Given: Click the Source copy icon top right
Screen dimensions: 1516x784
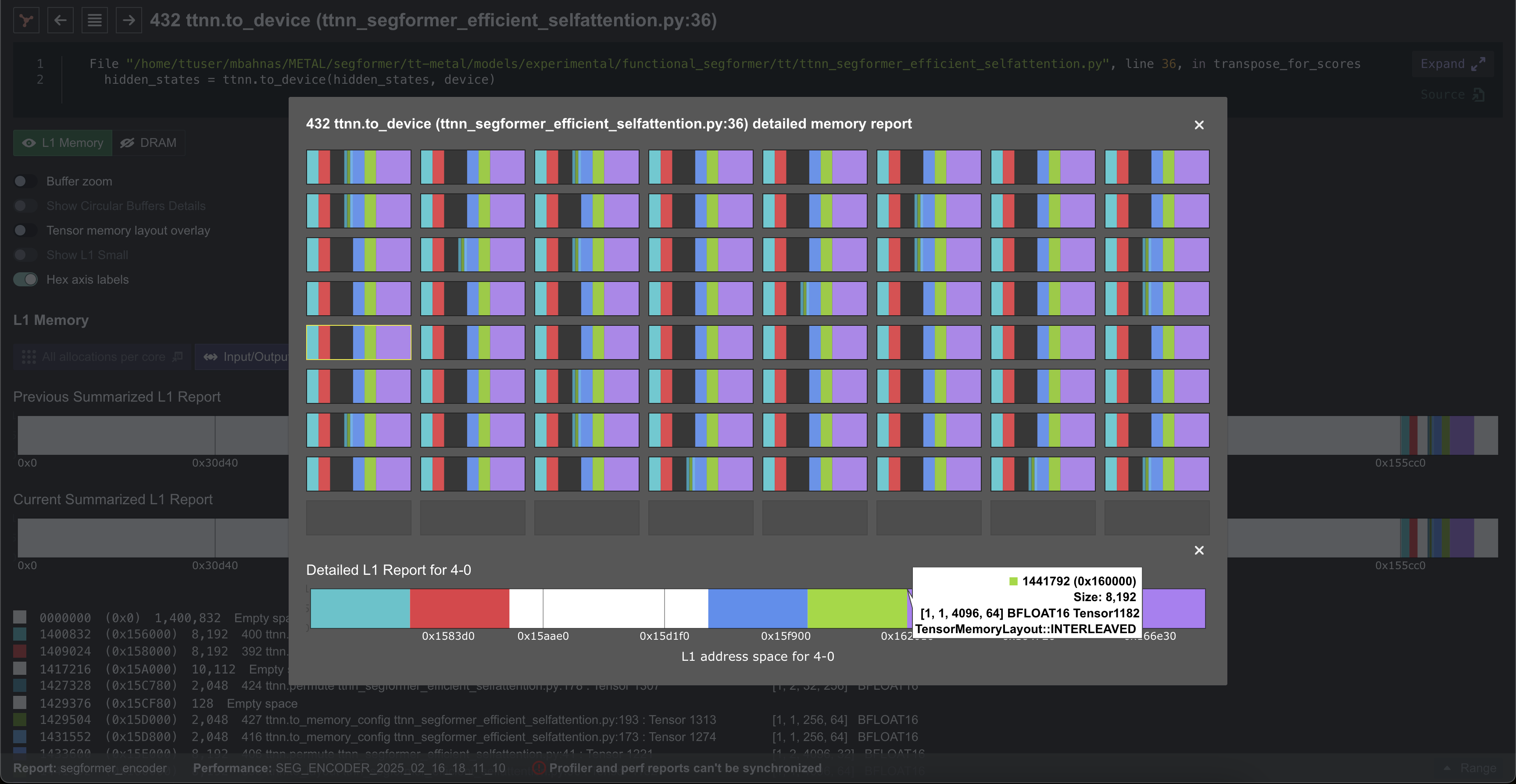Looking at the screenshot, I should point(1479,94).
